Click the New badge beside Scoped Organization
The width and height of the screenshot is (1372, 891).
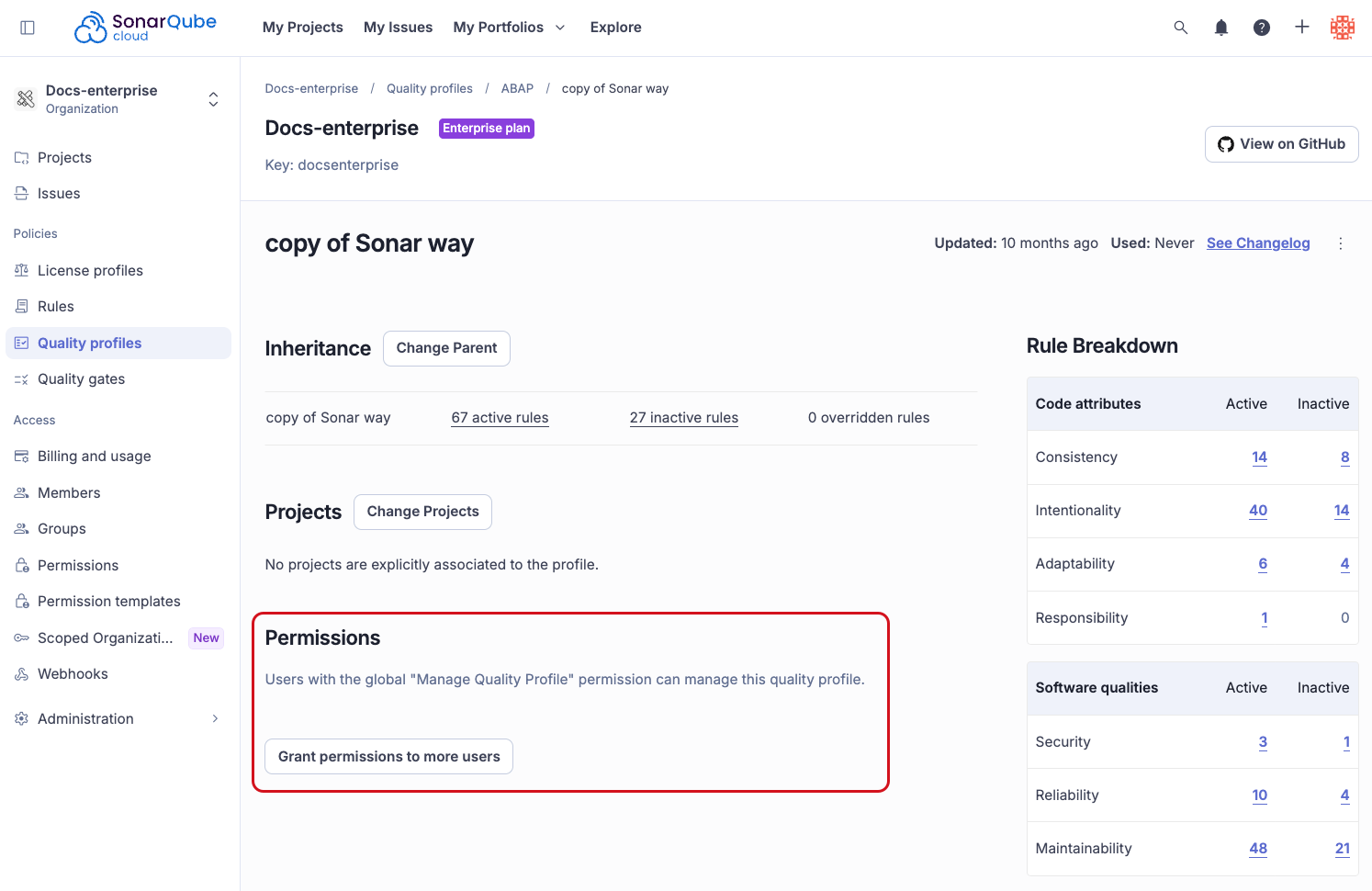coord(207,638)
